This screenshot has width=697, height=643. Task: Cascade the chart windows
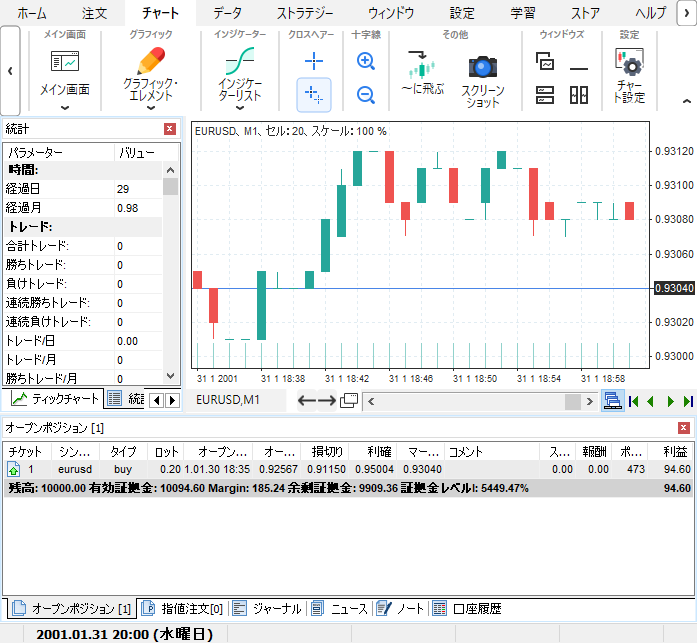545,61
